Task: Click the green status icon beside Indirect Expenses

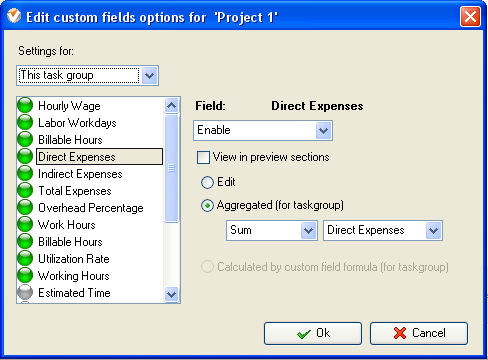Action: pos(25,173)
